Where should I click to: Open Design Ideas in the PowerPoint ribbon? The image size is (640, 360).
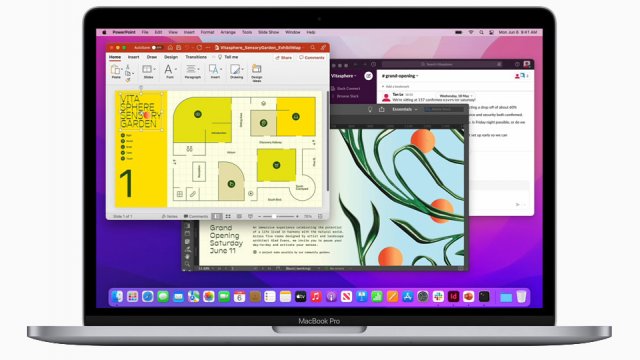[x=257, y=73]
